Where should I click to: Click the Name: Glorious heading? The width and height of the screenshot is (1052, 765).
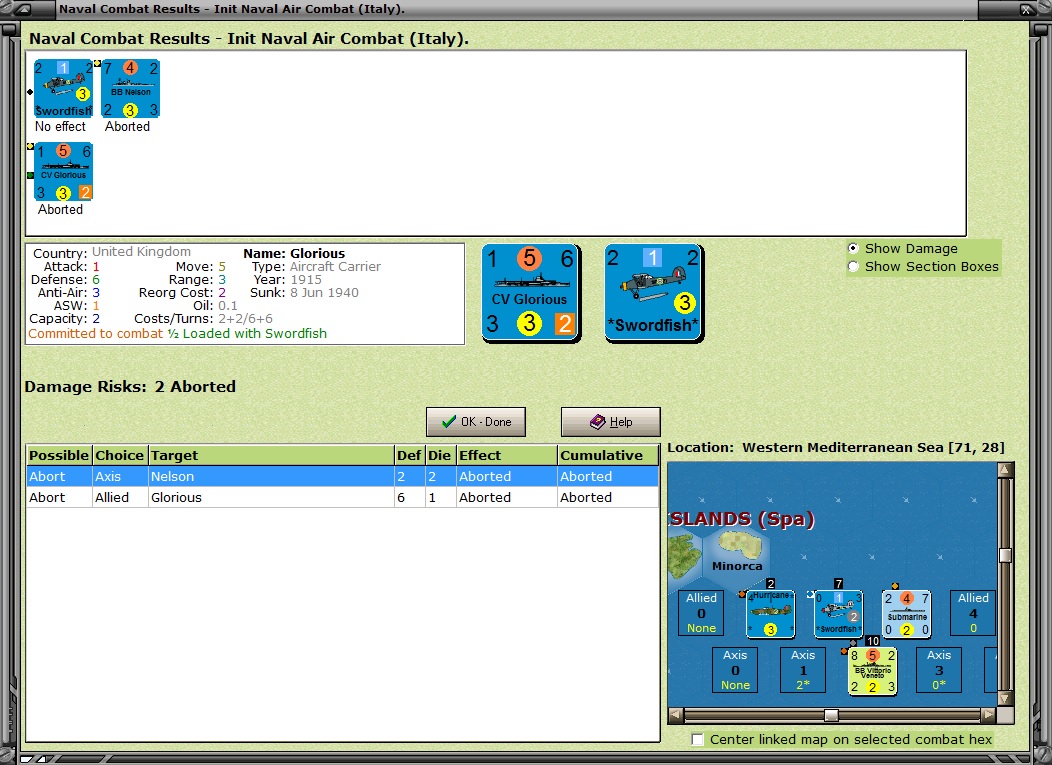(x=294, y=253)
